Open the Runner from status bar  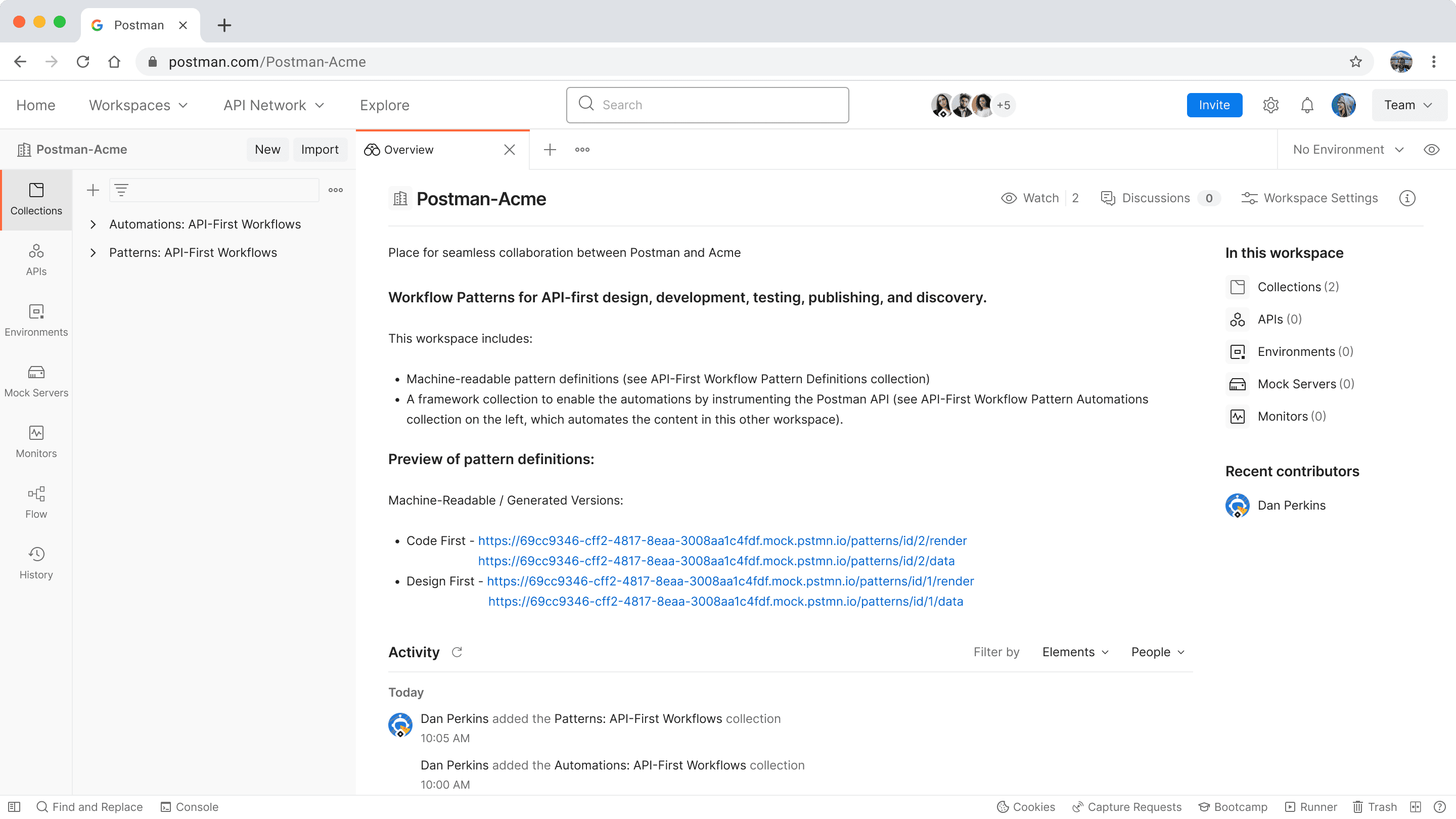point(1311,807)
